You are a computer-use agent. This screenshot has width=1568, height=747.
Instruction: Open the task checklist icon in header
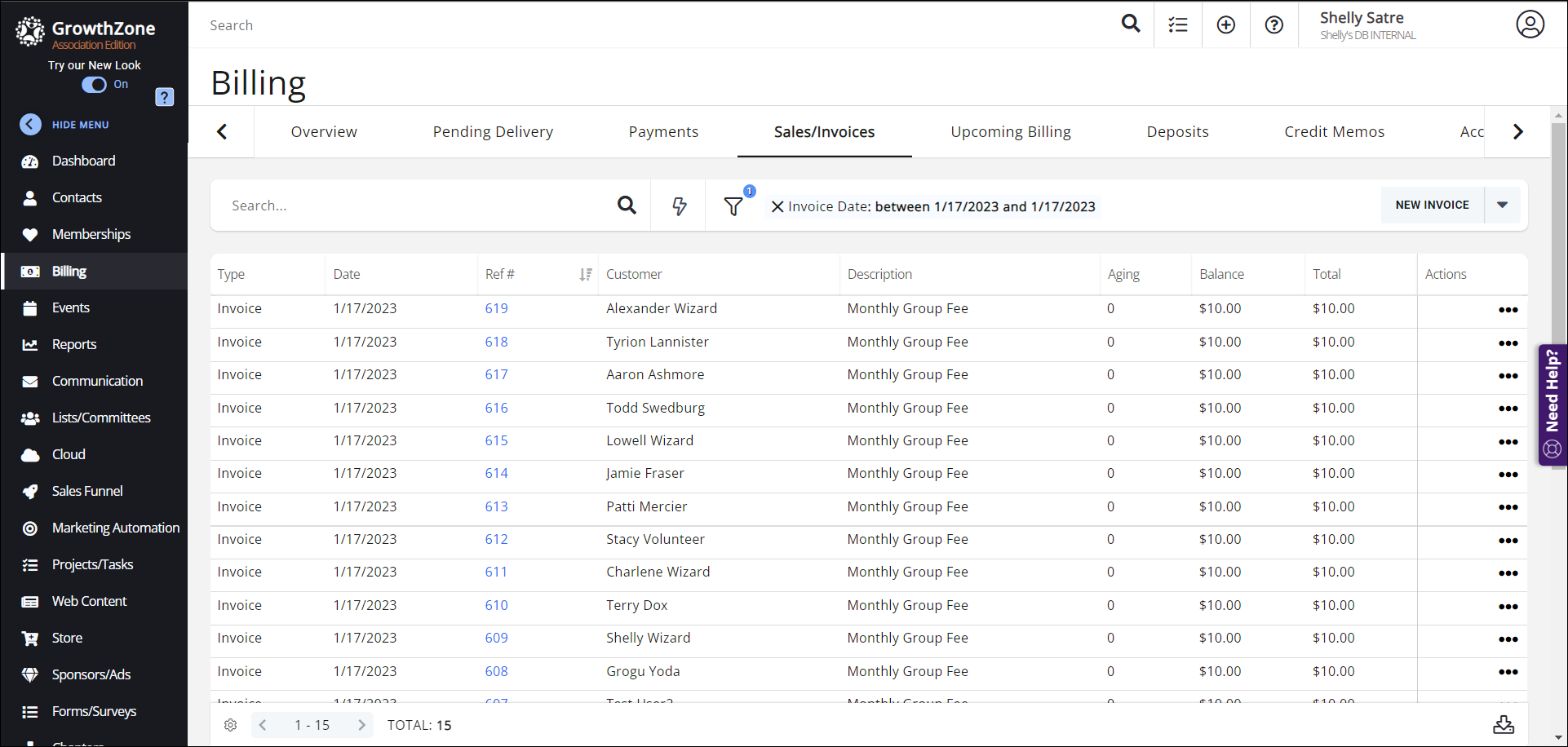(x=1177, y=25)
